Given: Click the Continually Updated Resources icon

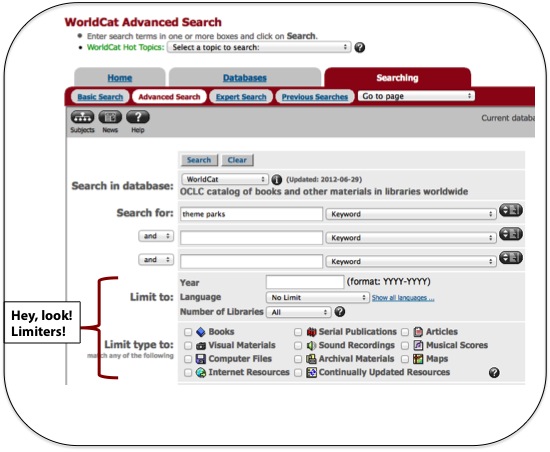Looking at the screenshot, I should point(311,372).
